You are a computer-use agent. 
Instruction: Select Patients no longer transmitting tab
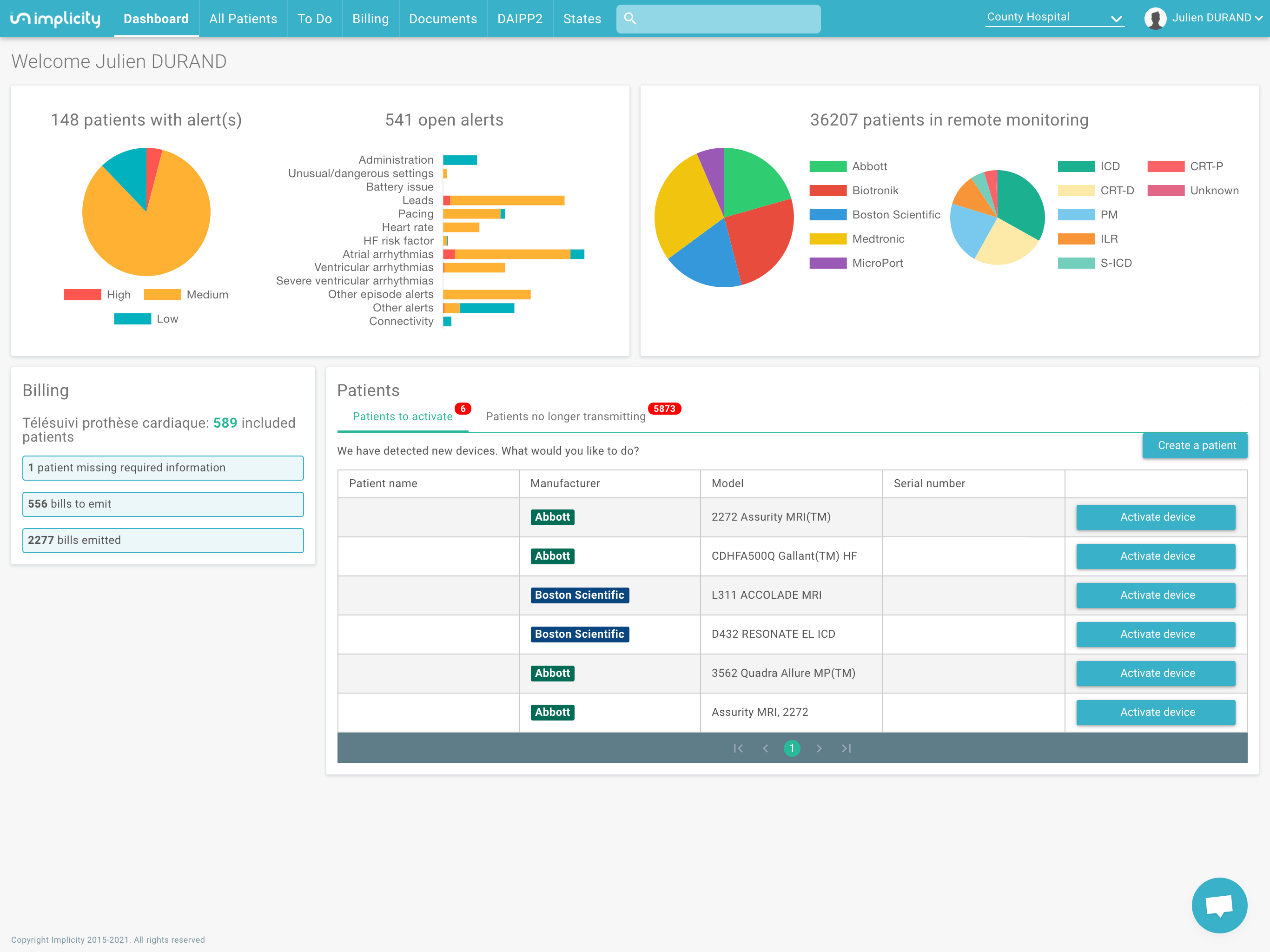(x=566, y=417)
